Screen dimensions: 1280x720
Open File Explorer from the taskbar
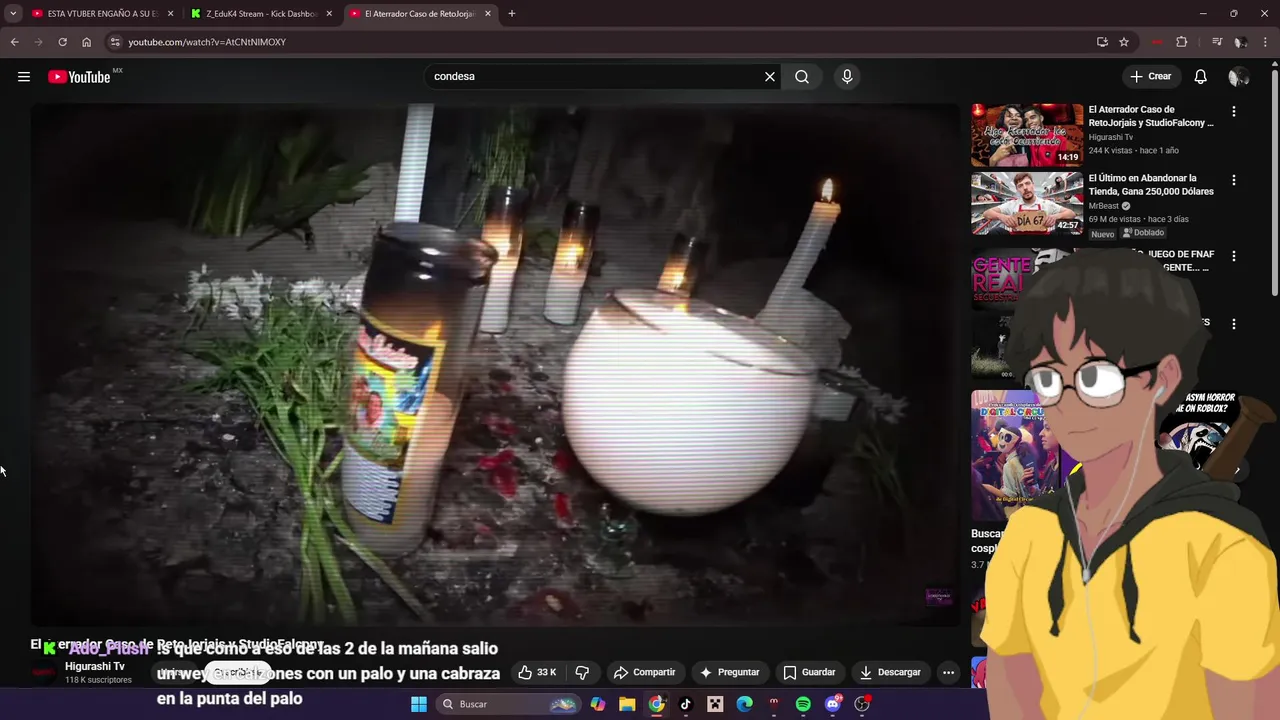pos(627,704)
